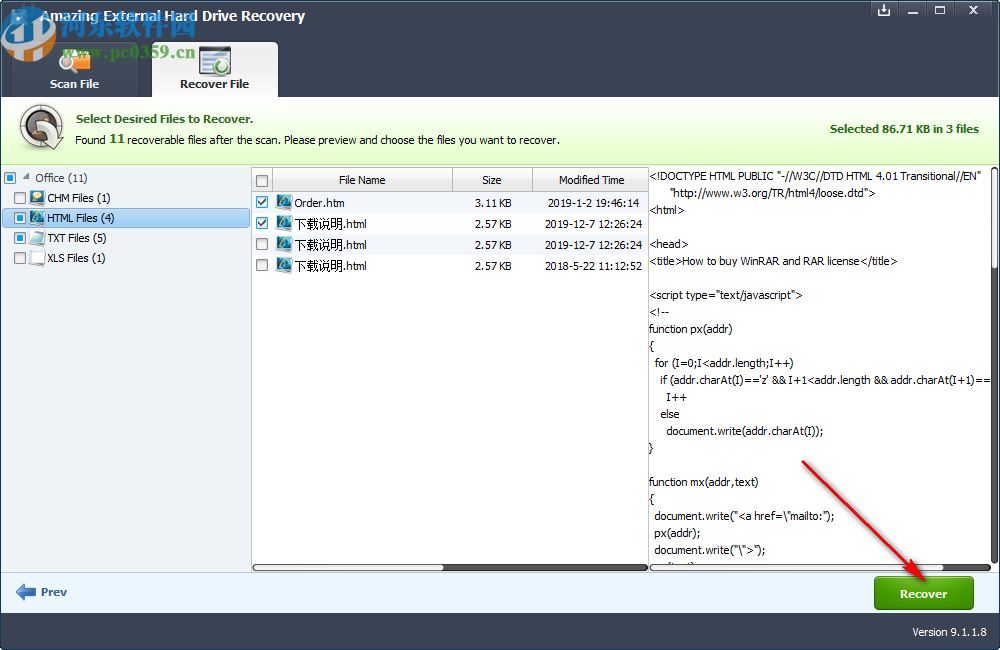Click the preview pane horizontal scrollbar
The width and height of the screenshot is (1000, 650).
[820, 567]
